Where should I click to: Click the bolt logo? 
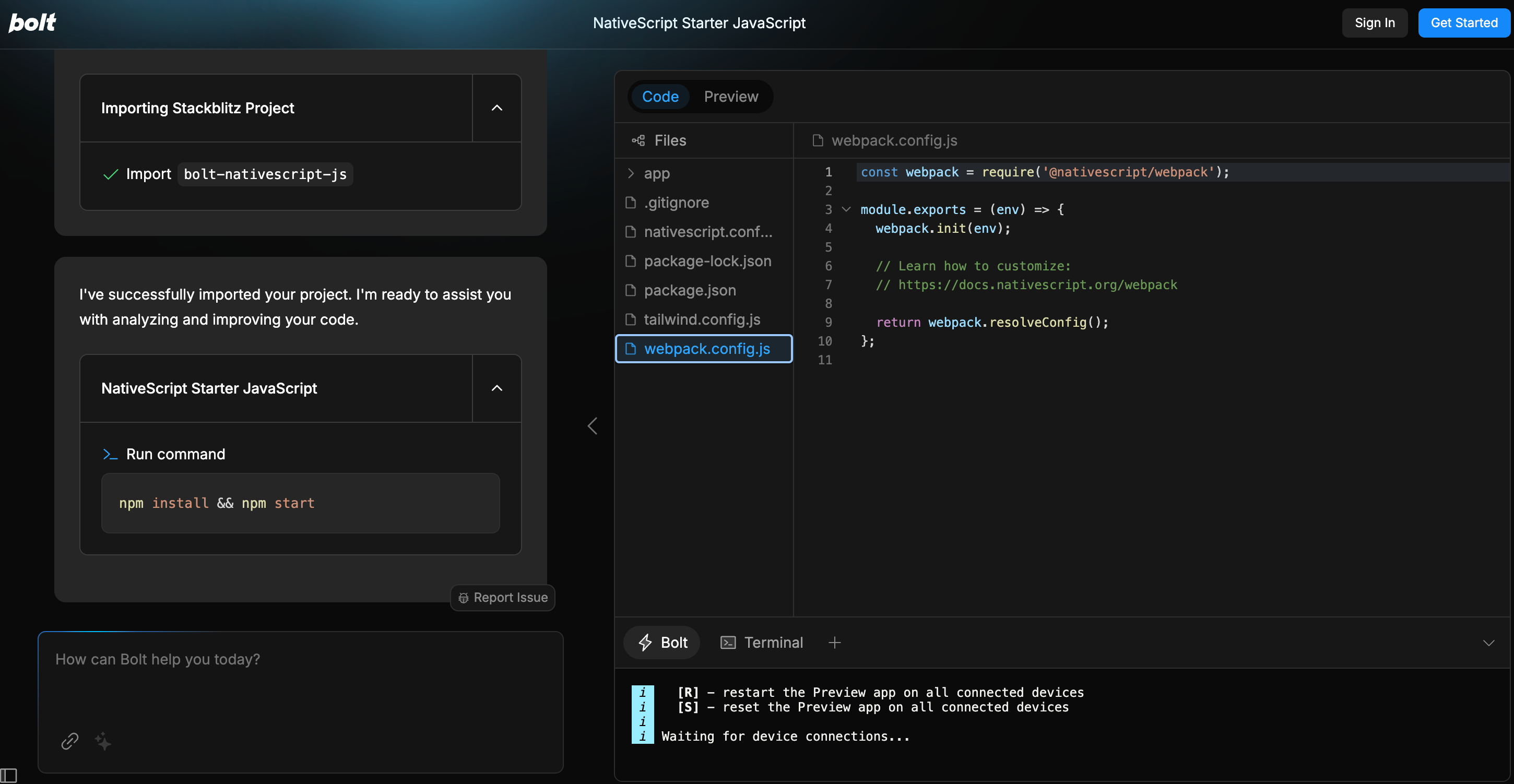point(32,22)
